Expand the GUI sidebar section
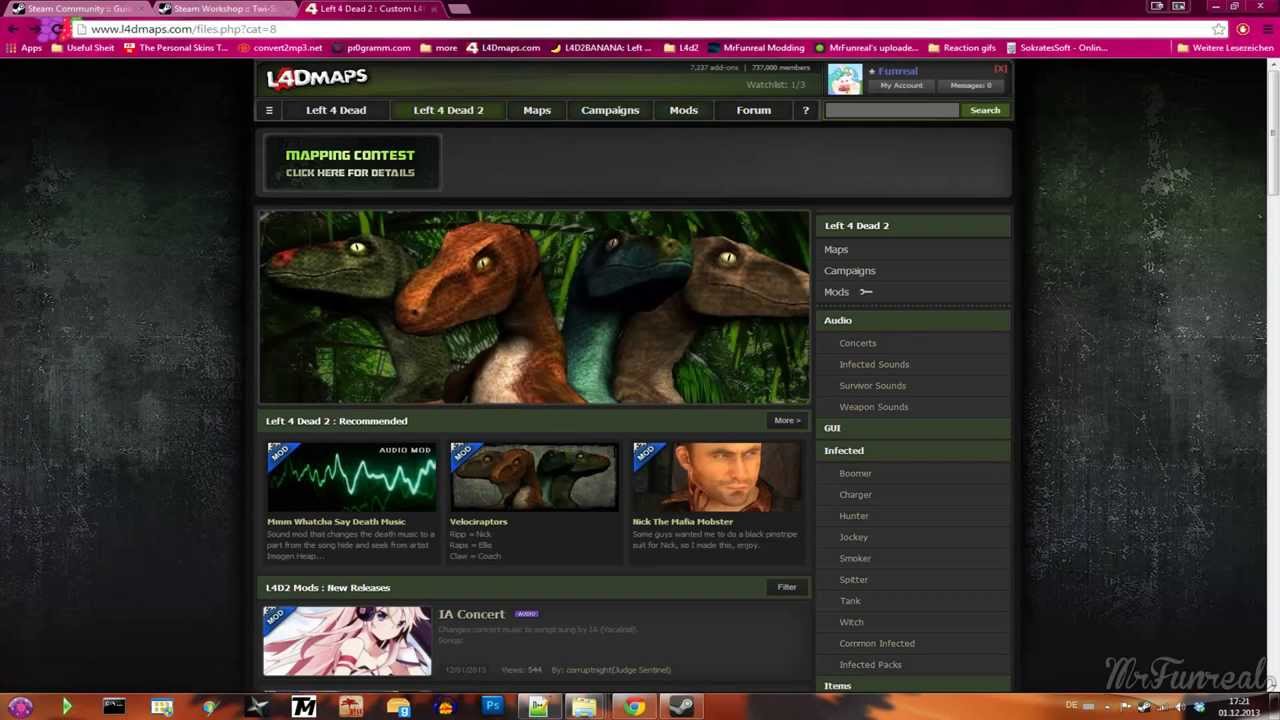Image resolution: width=1280 pixels, height=720 pixels. pyautogui.click(x=913, y=428)
